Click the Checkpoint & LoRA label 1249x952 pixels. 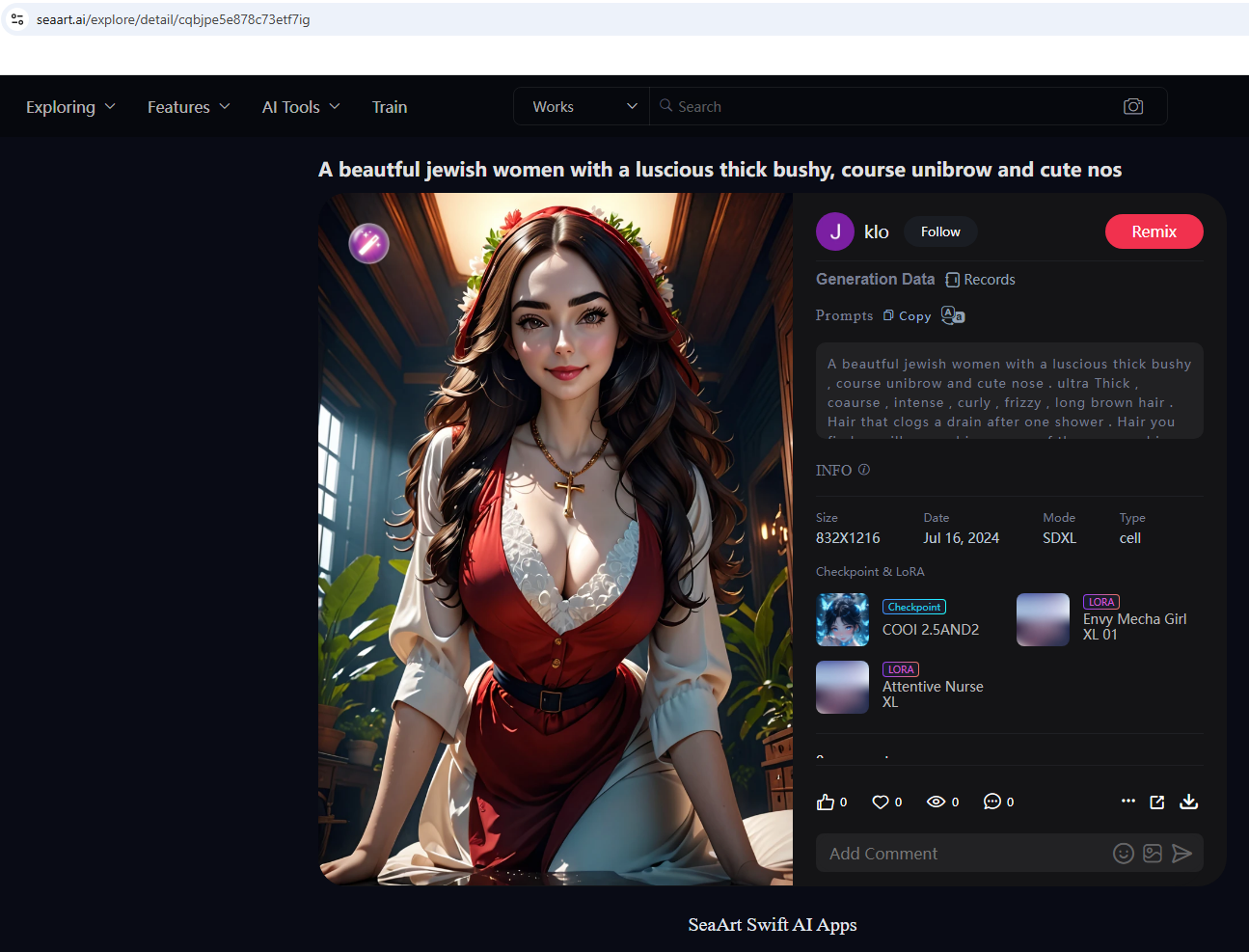(870, 571)
